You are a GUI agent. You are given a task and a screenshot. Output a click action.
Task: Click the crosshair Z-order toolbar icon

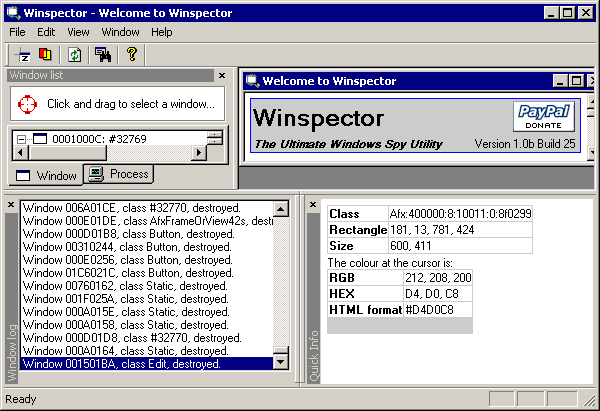coord(23,55)
